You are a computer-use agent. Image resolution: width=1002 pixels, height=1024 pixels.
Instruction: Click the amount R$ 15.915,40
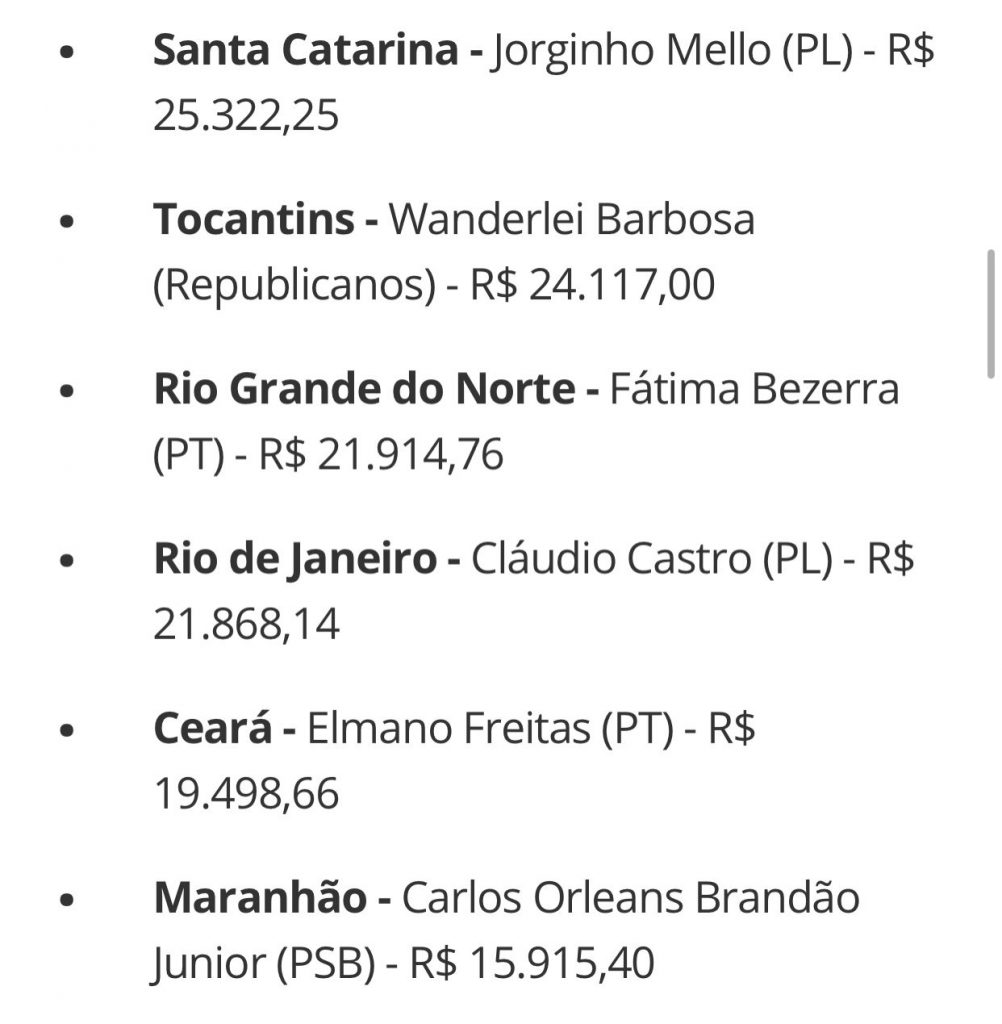click(x=532, y=965)
